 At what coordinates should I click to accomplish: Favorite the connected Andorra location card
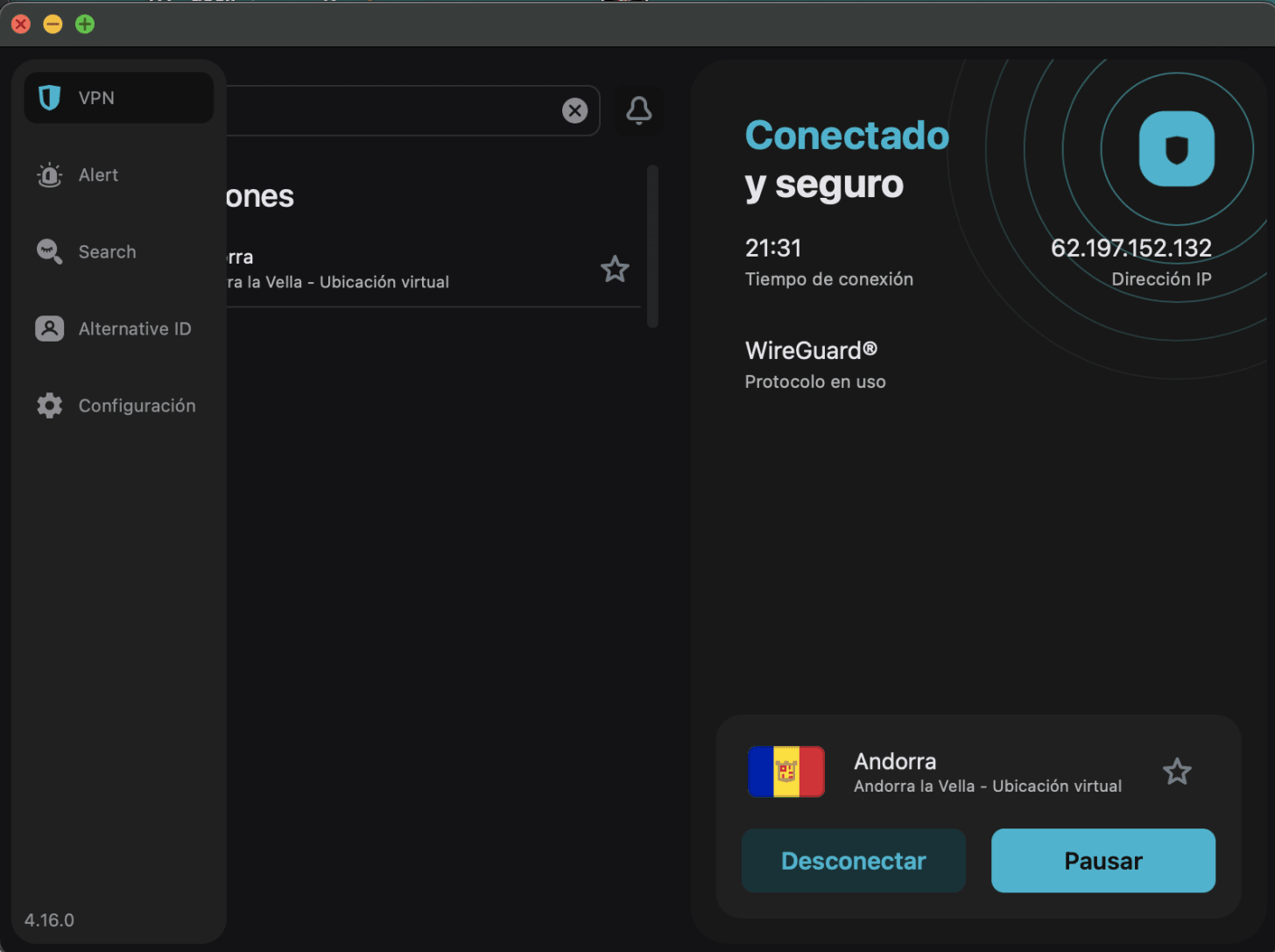1177,772
